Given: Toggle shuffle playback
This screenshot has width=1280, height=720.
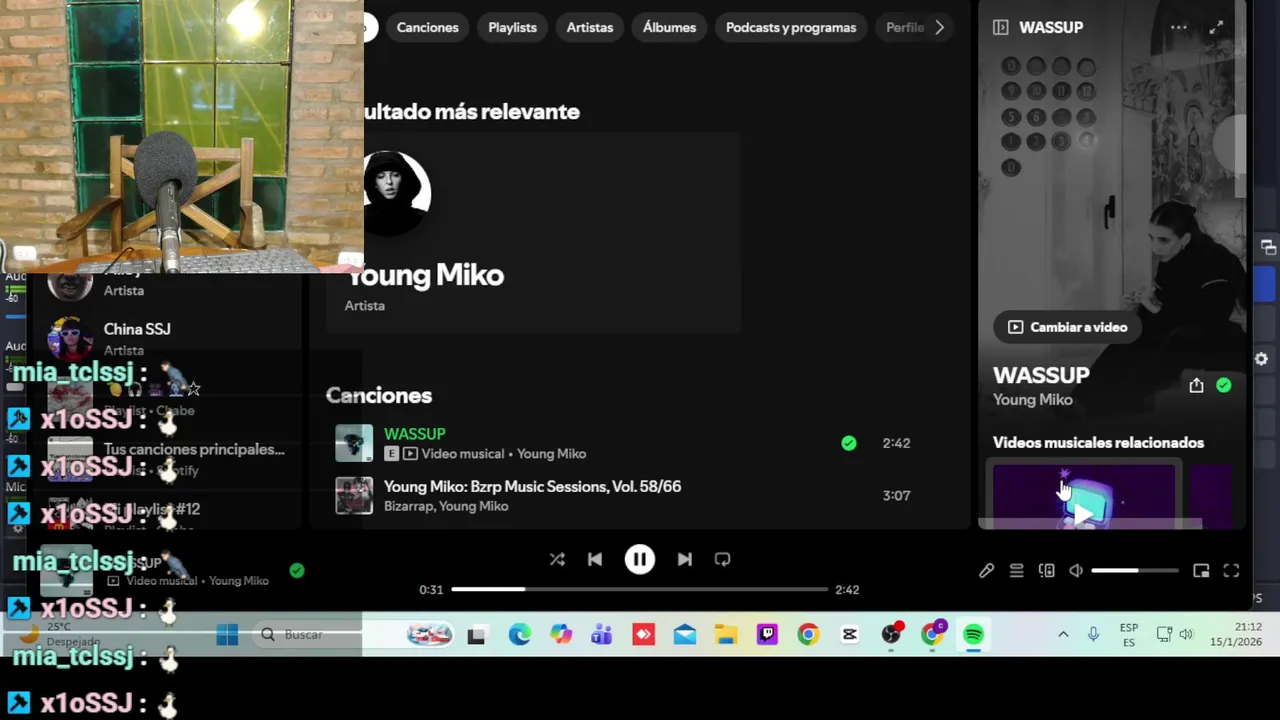Looking at the screenshot, I should click(557, 559).
